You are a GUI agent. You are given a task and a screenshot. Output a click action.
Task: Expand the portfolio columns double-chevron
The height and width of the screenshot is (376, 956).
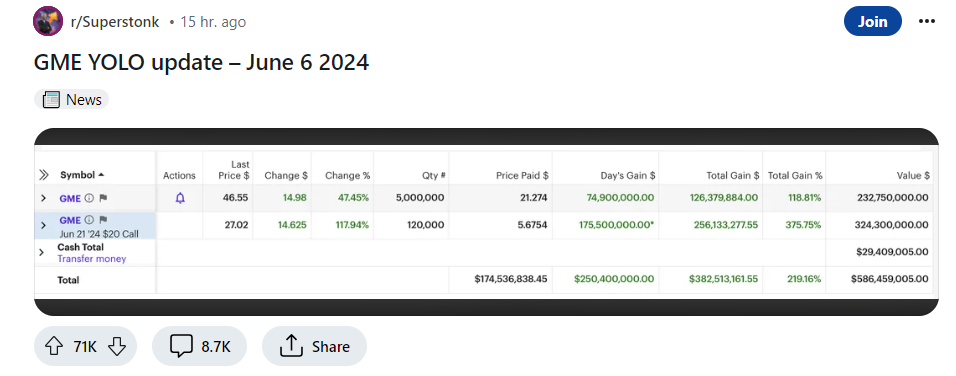(x=43, y=176)
